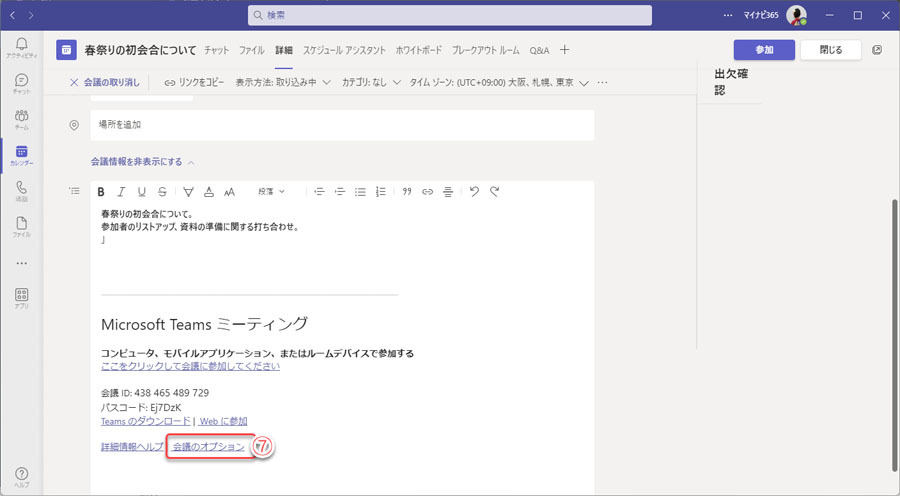Open Help in the sidebar
Screen dimensions: 900x496
pyautogui.click(x=21, y=476)
